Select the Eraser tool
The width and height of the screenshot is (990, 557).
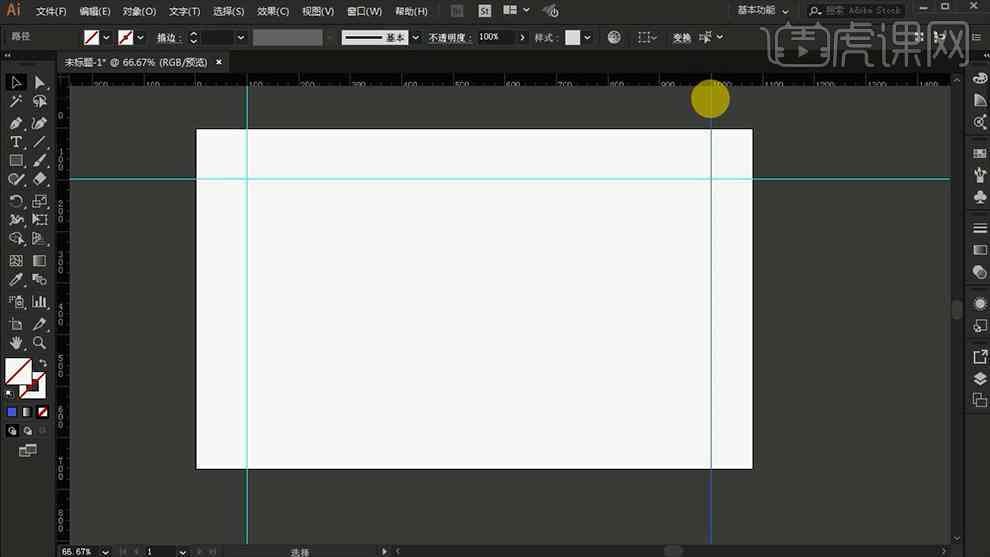[39, 179]
